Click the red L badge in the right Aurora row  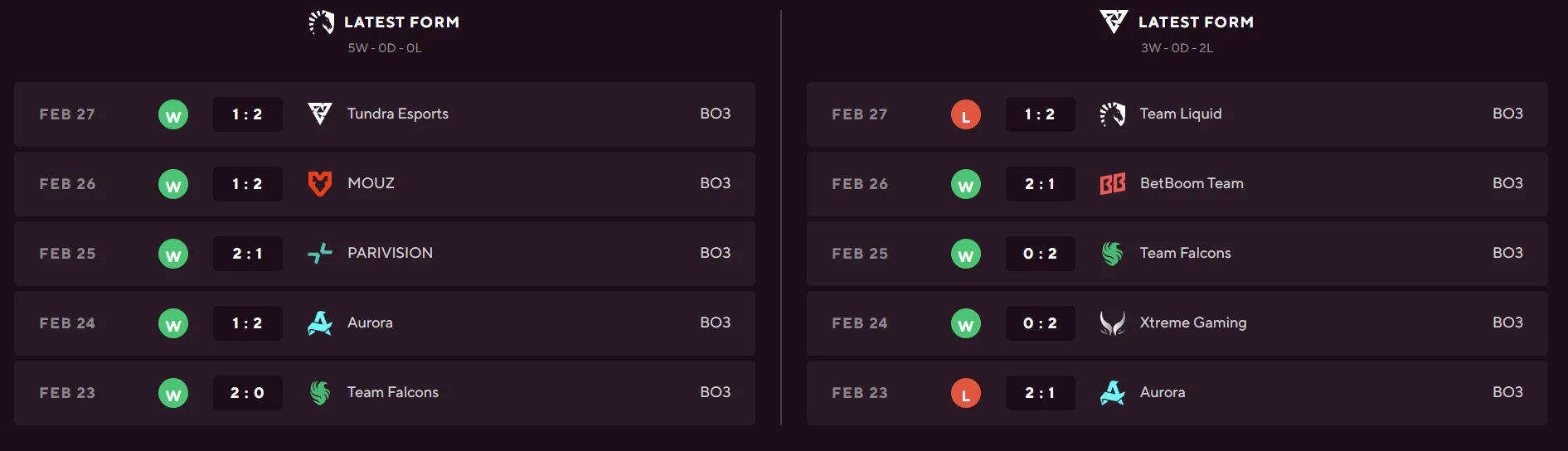[965, 394]
